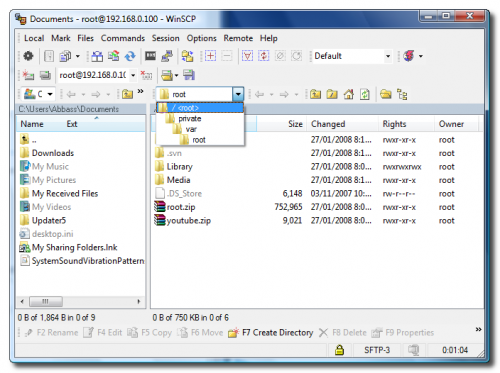Sort remote files by Rights column
This screenshot has width=500, height=373.
[406, 124]
